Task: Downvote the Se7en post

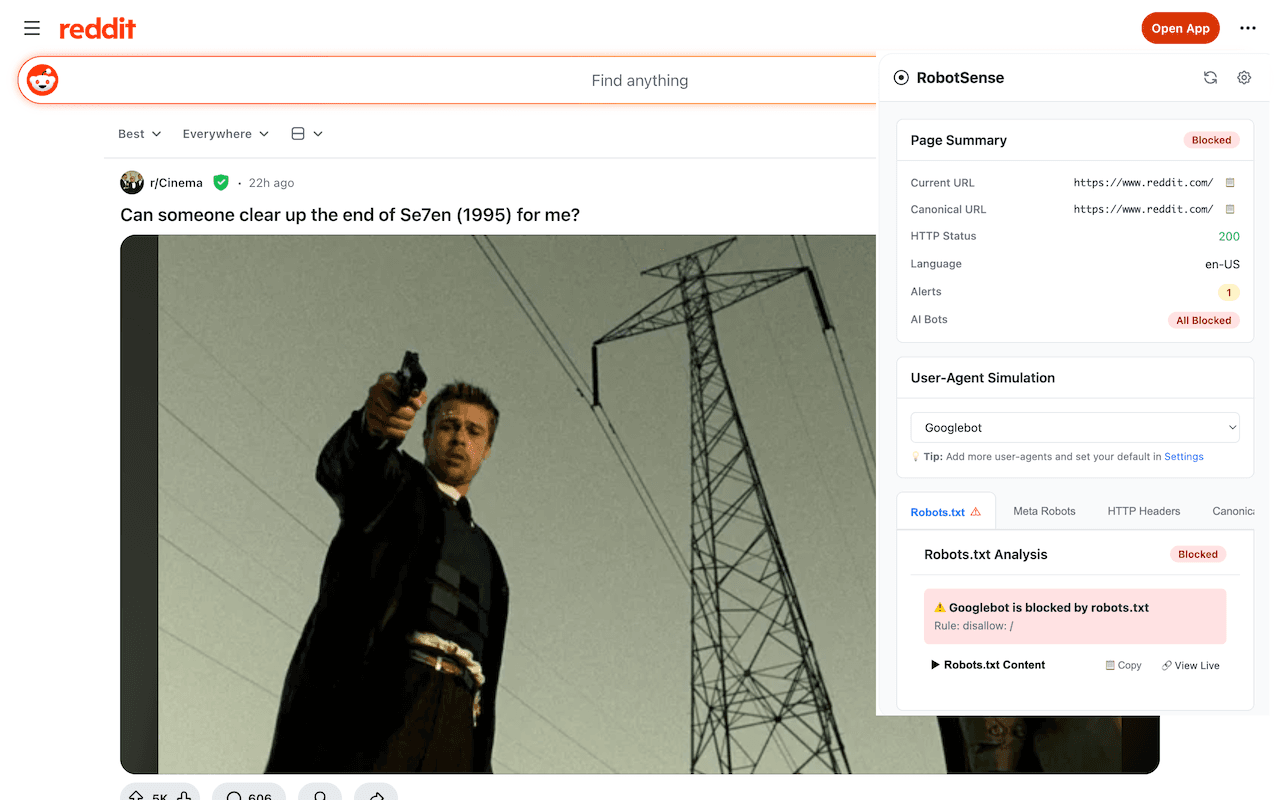Action: (x=185, y=796)
